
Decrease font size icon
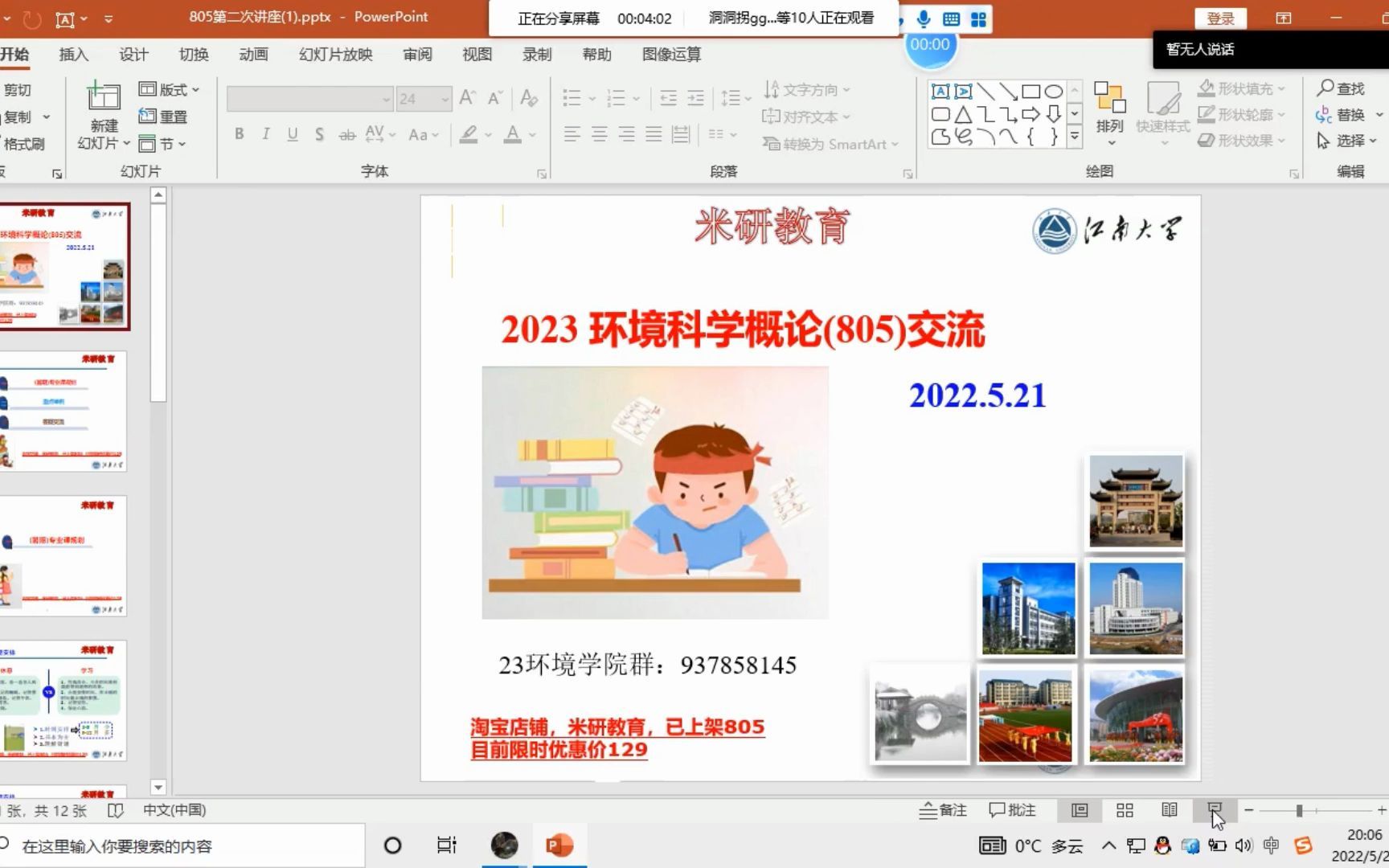pyautogui.click(x=495, y=98)
